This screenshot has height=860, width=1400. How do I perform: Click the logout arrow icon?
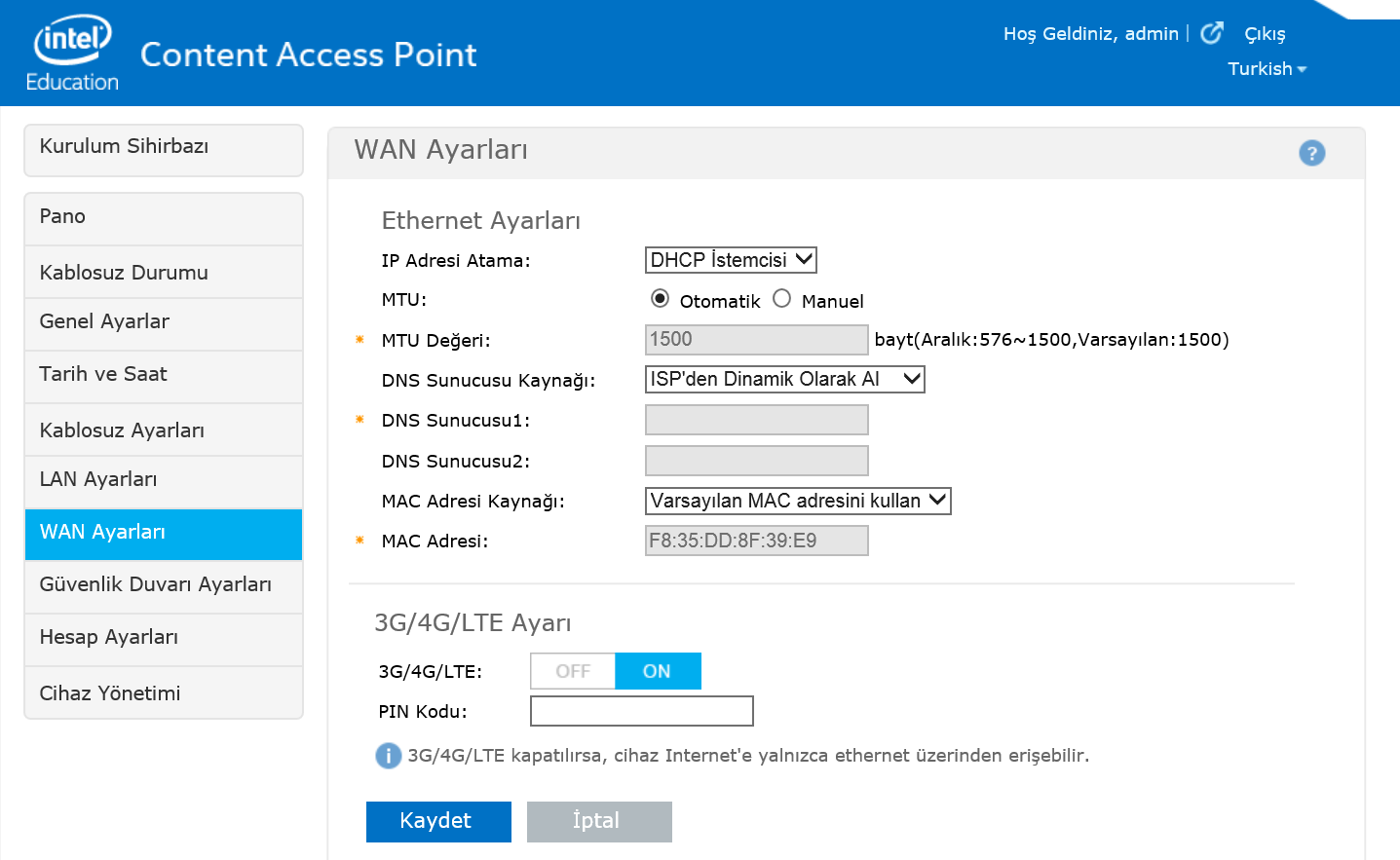tap(1211, 33)
